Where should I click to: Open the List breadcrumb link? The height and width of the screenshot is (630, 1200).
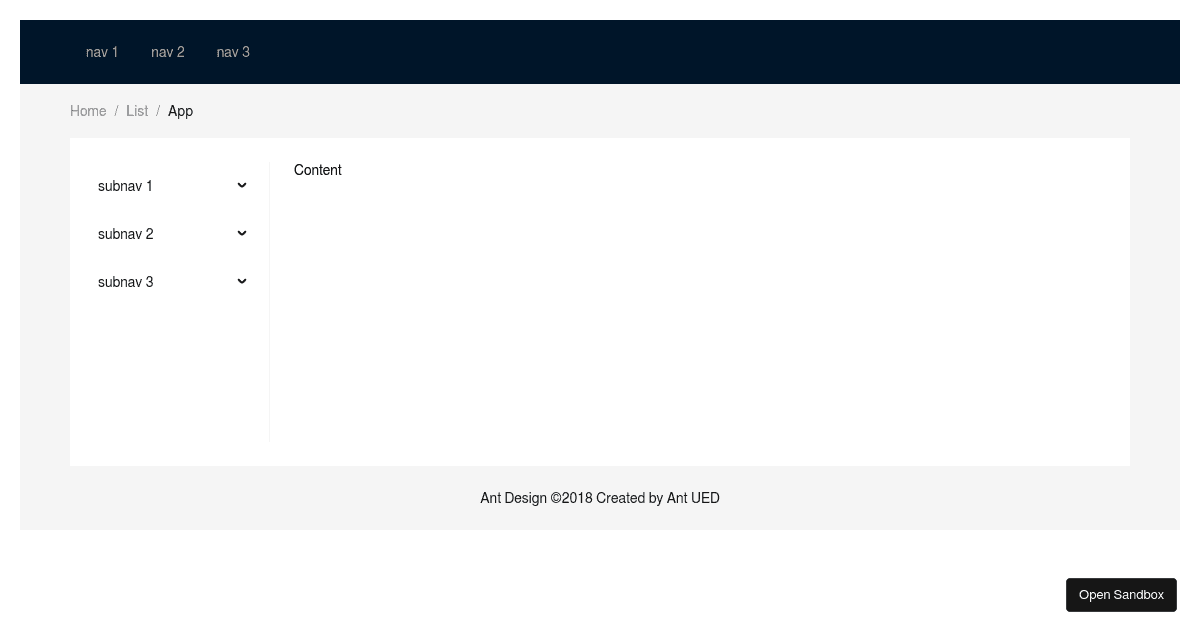pos(137,111)
